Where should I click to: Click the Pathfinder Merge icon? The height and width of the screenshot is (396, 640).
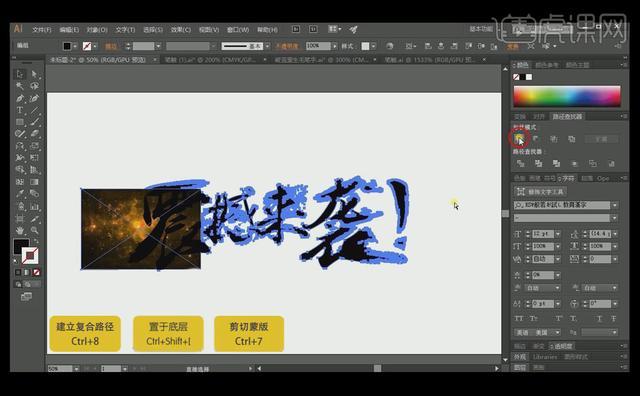tap(556, 164)
